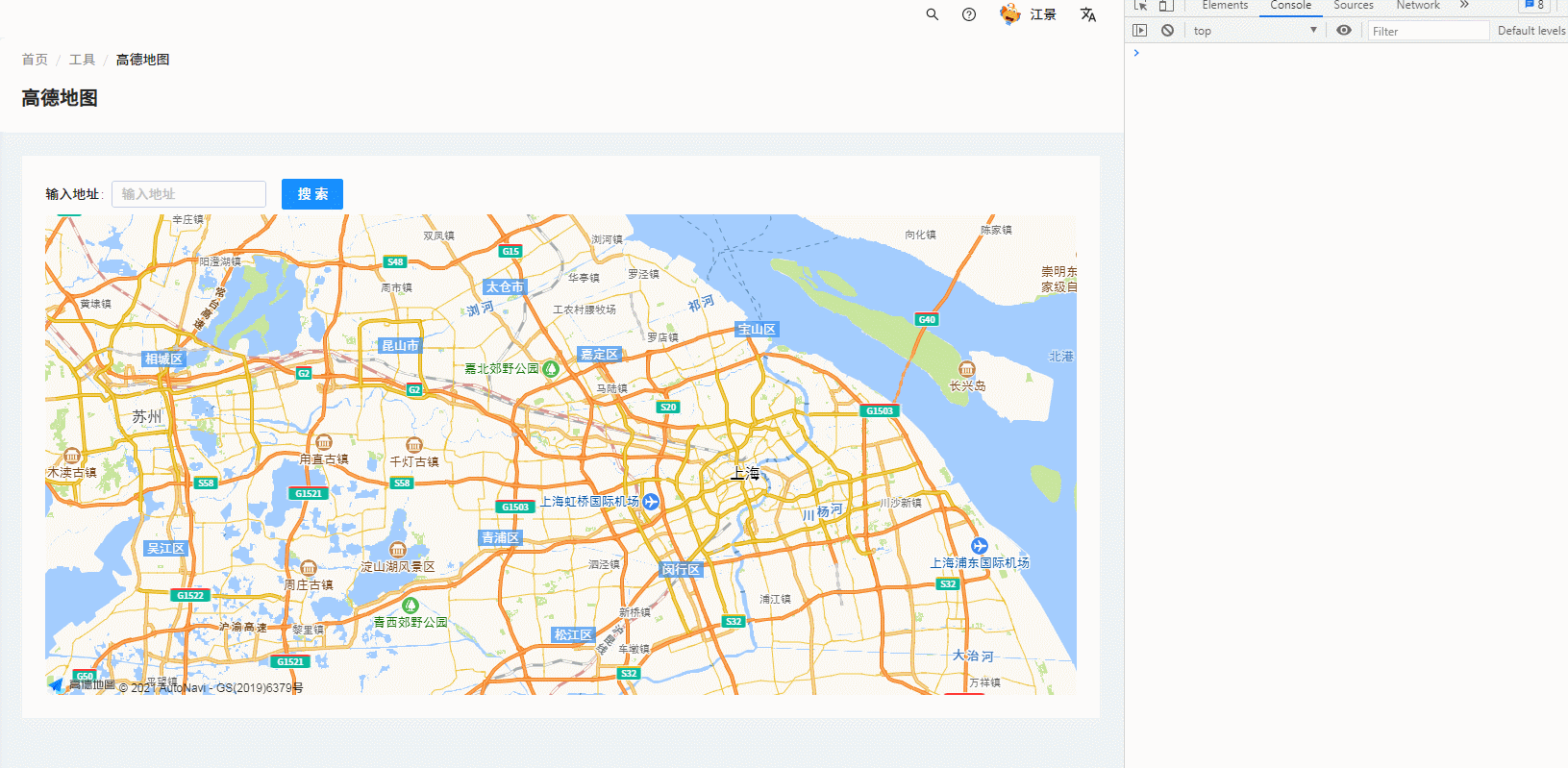Select the Console tab
Image resolution: width=1568 pixels, height=768 pixels.
pyautogui.click(x=1291, y=6)
